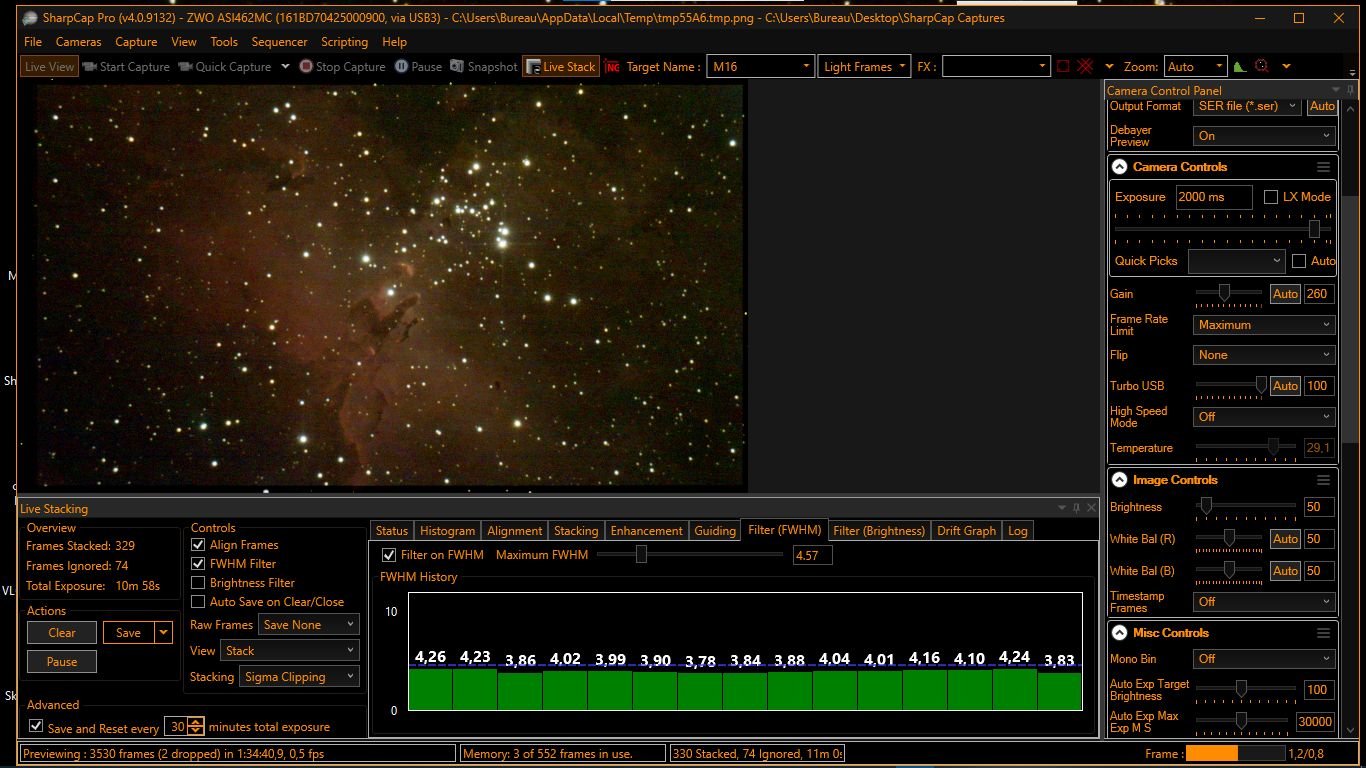Viewport: 1366px width, 768px height.
Task: Click the Clear button in Live Stacking
Action: (62, 633)
